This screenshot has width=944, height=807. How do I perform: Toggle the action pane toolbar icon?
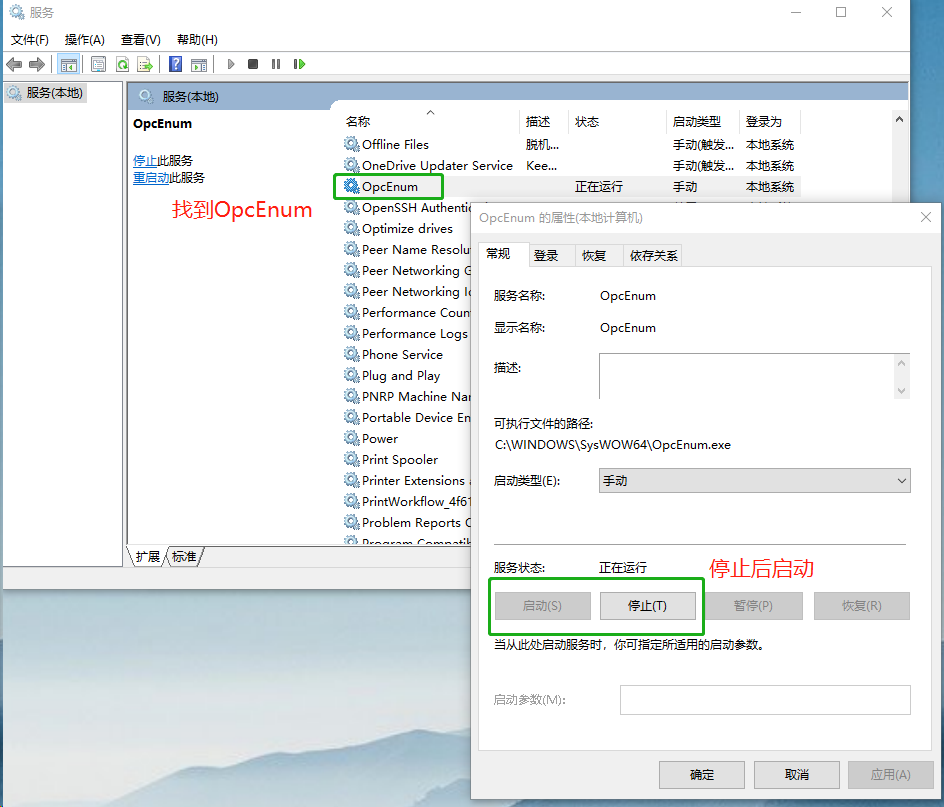tap(199, 64)
